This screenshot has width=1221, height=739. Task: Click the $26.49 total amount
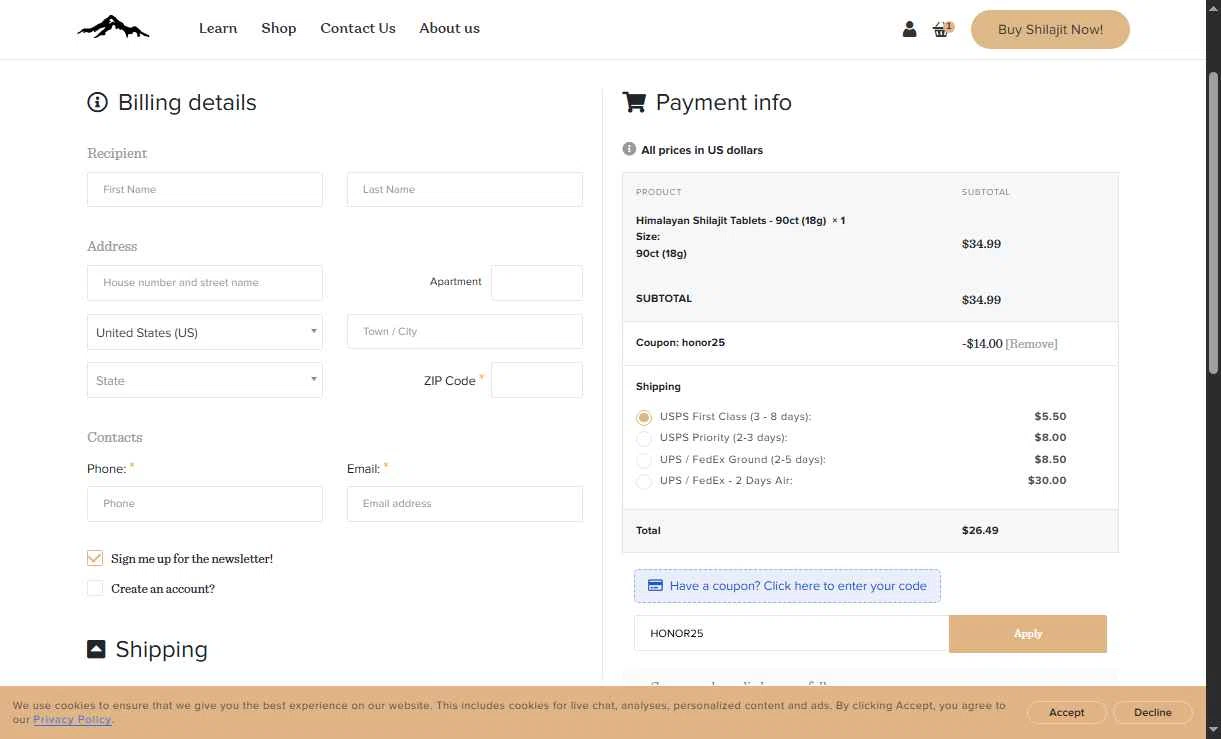click(x=980, y=530)
